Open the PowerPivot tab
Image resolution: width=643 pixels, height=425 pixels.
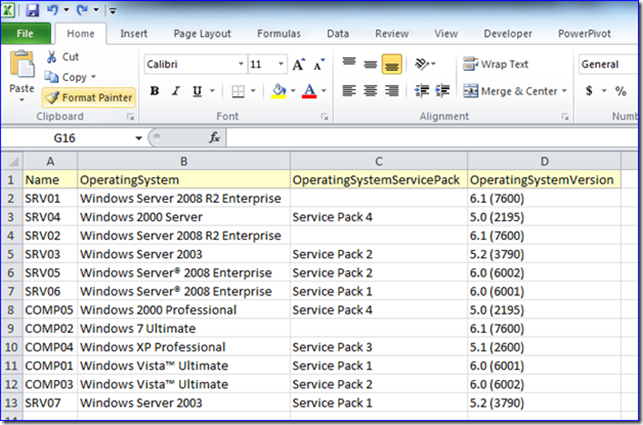(x=584, y=34)
